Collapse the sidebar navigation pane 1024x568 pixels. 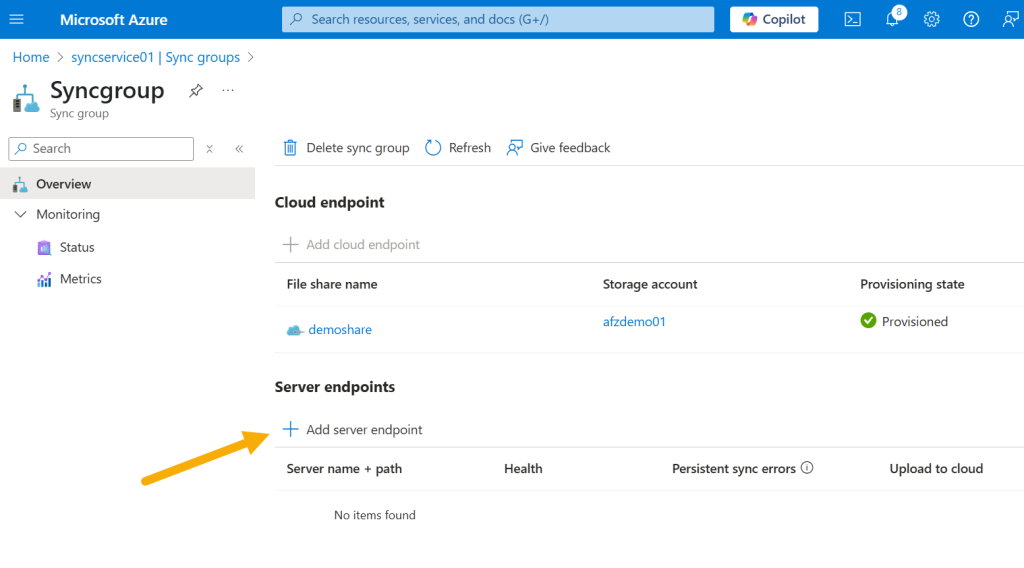click(239, 149)
